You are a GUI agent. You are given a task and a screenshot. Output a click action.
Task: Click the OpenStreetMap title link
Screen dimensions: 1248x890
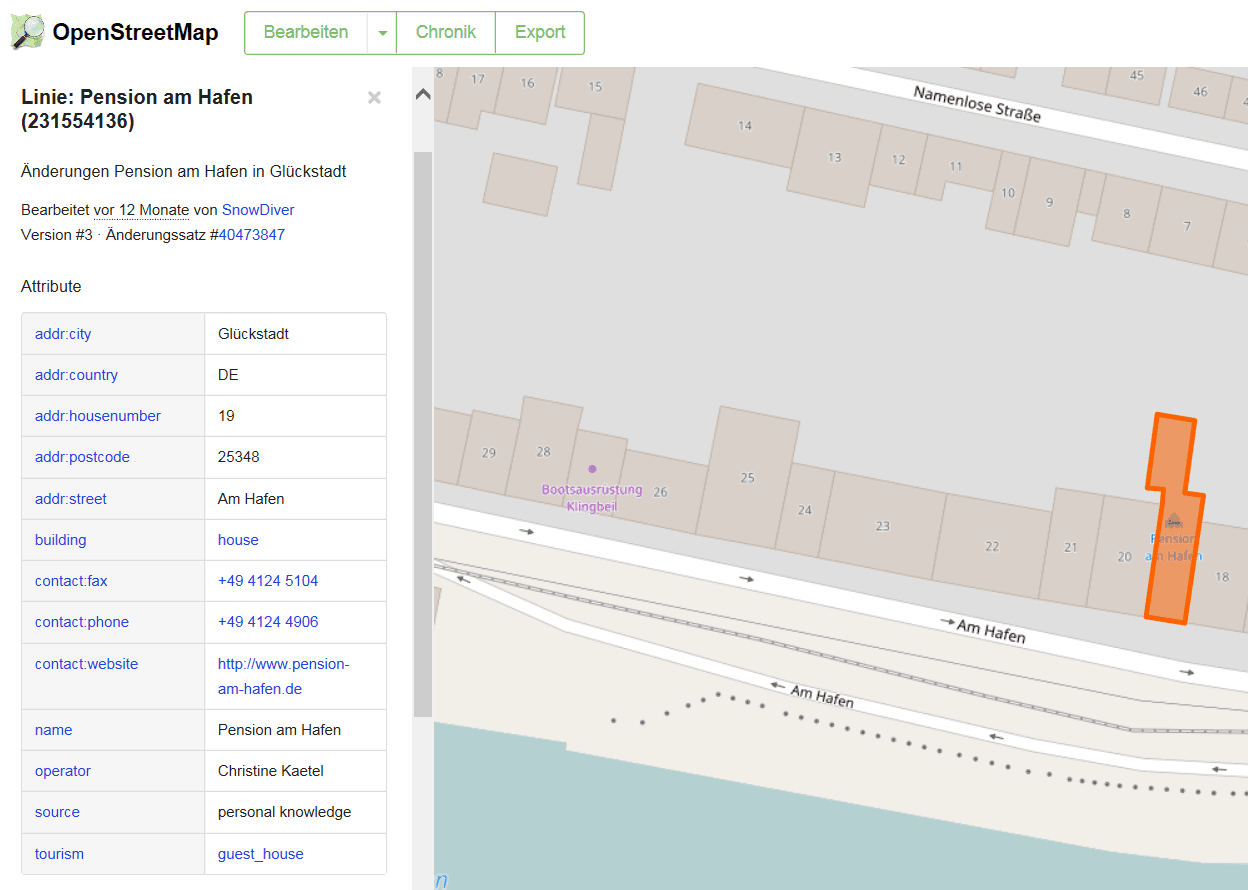pos(135,32)
